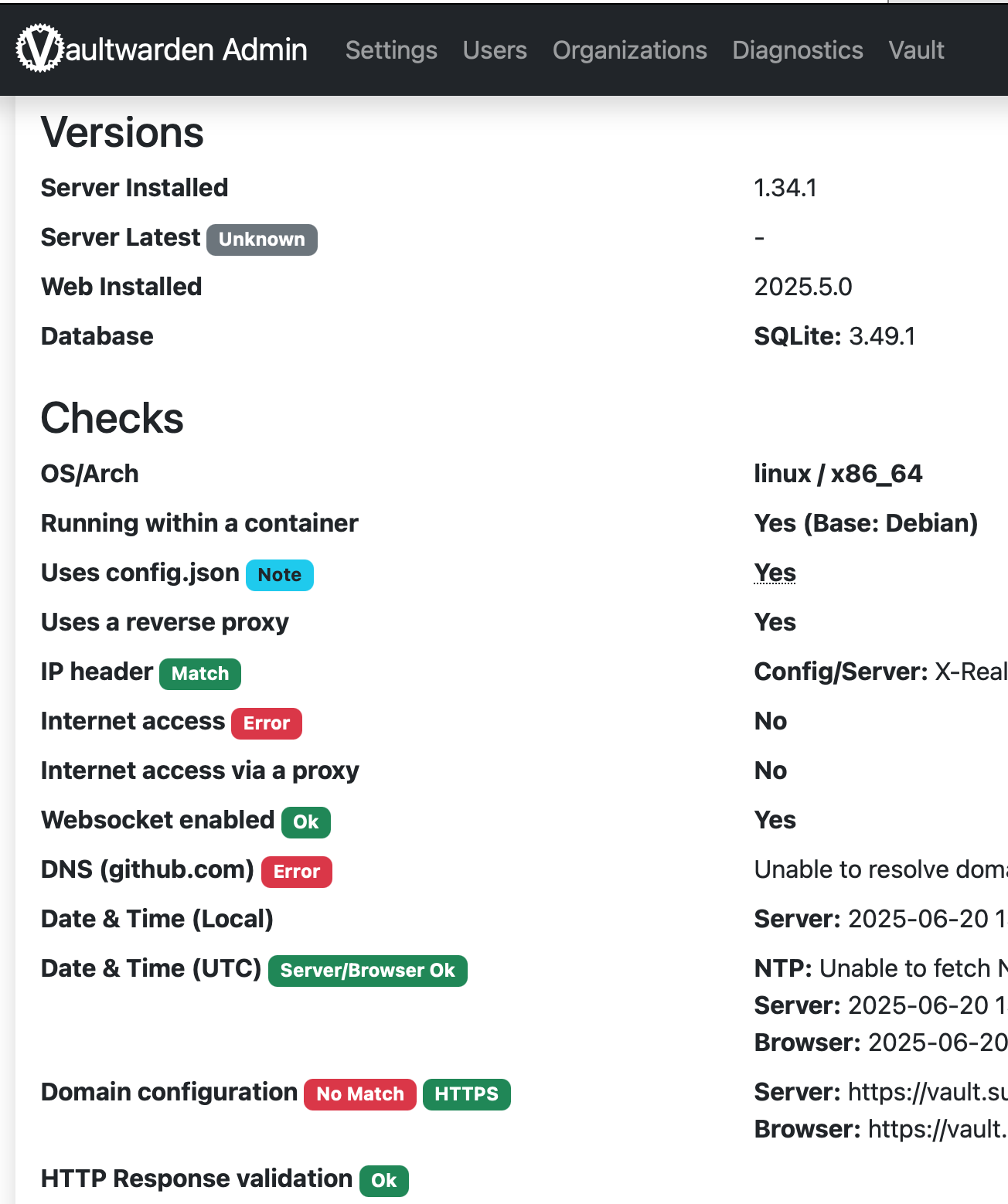
Task: Select the SQLite: 3.49.1 value
Action: tap(835, 336)
